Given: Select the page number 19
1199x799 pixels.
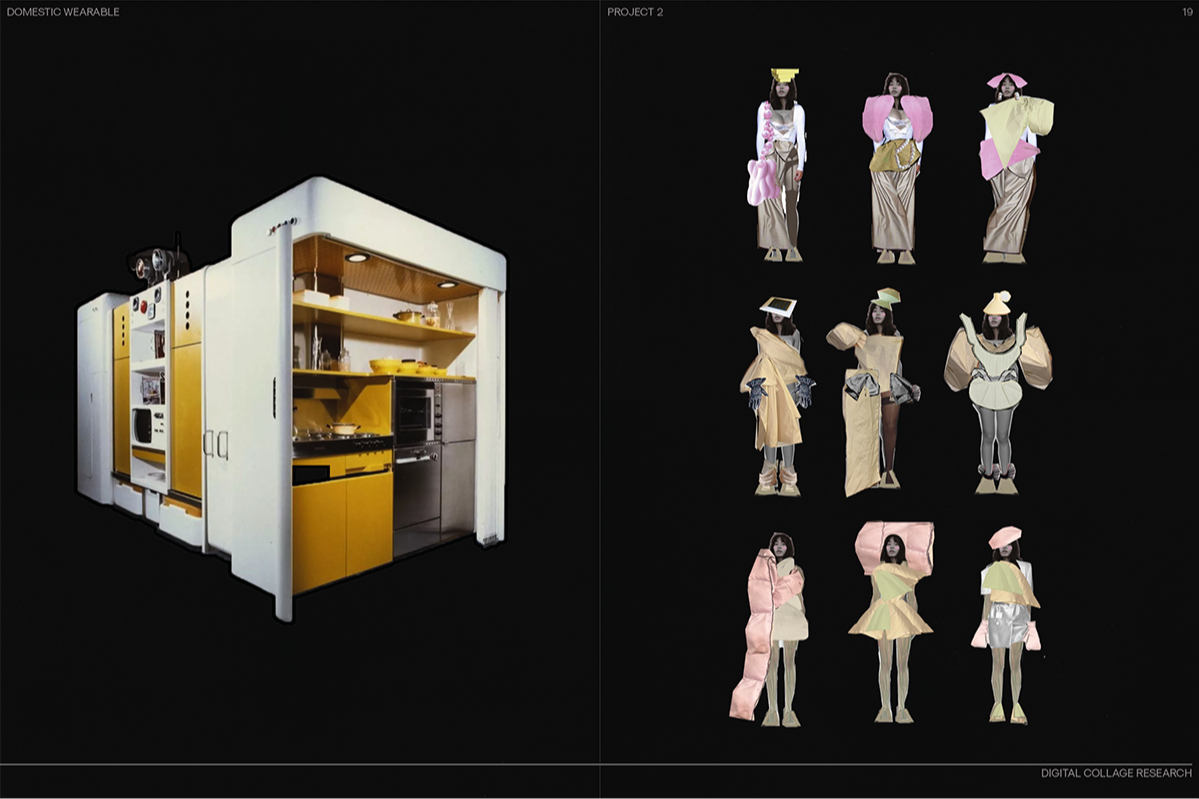Looking at the screenshot, I should (1186, 12).
